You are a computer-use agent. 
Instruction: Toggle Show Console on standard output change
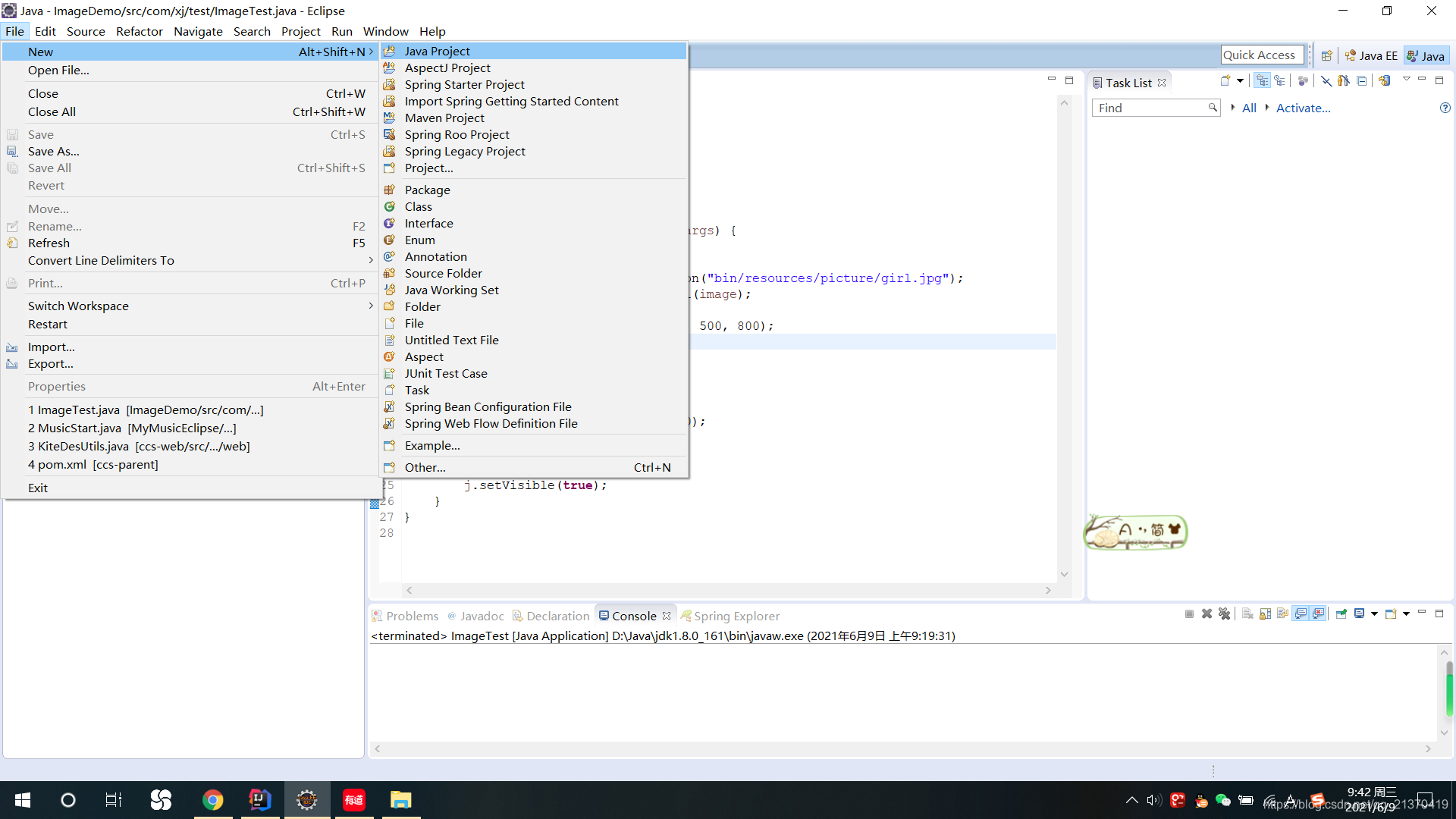[x=1301, y=614]
